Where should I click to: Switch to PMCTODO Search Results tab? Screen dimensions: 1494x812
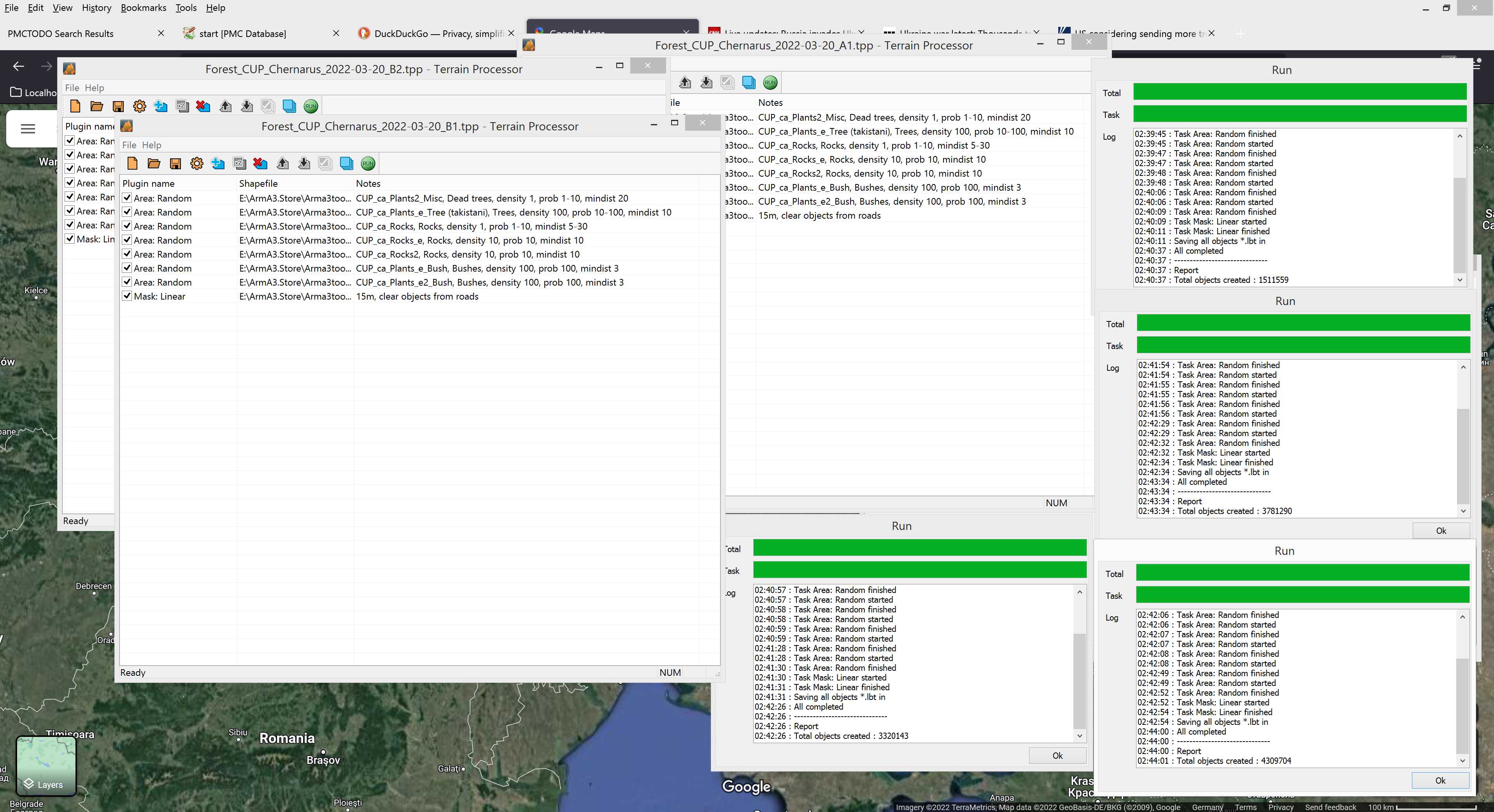tap(61, 33)
